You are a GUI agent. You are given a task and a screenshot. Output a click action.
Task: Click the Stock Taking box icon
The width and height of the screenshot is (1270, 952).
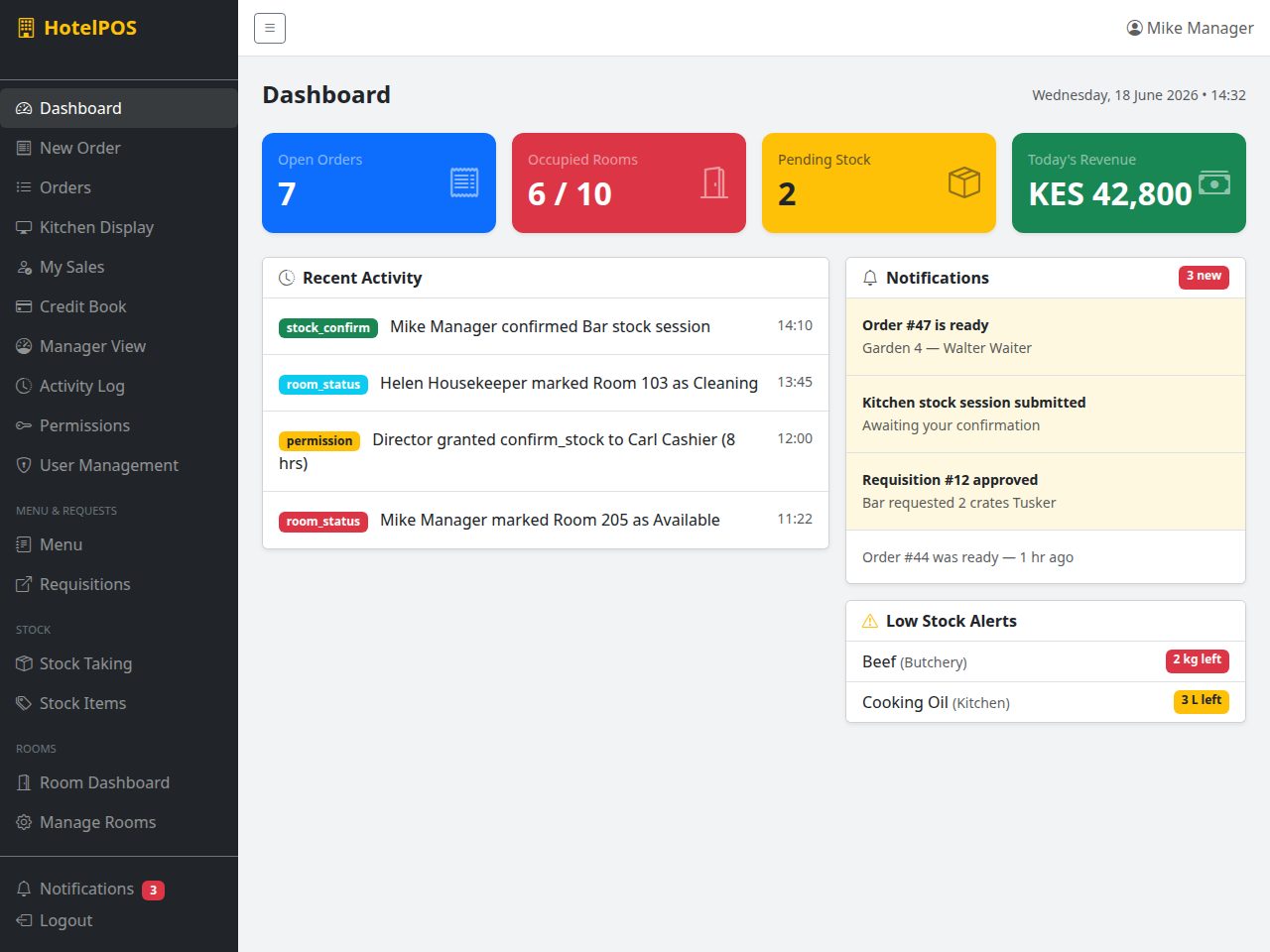click(24, 663)
